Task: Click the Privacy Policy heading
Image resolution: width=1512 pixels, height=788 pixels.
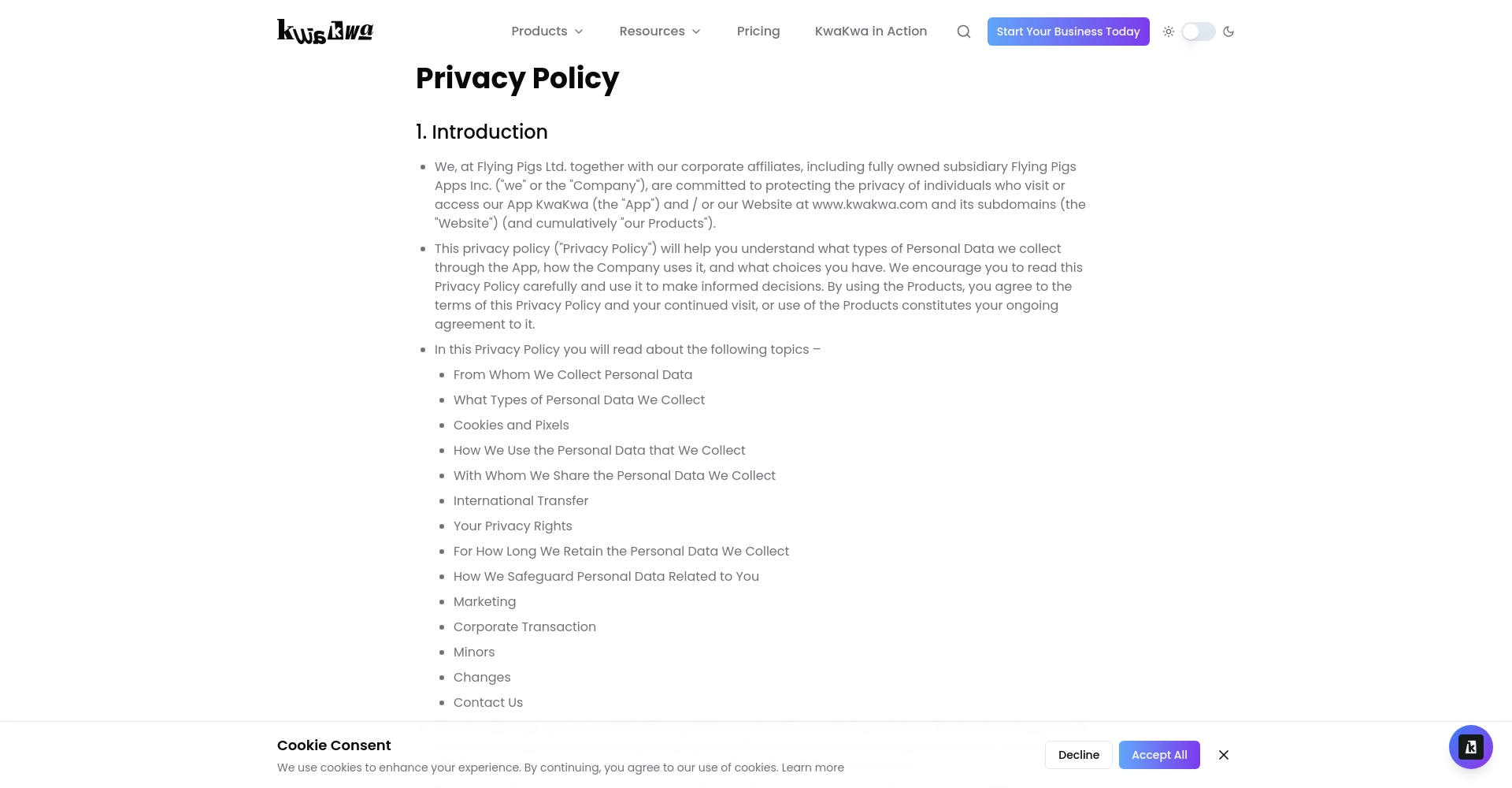Action: point(517,78)
